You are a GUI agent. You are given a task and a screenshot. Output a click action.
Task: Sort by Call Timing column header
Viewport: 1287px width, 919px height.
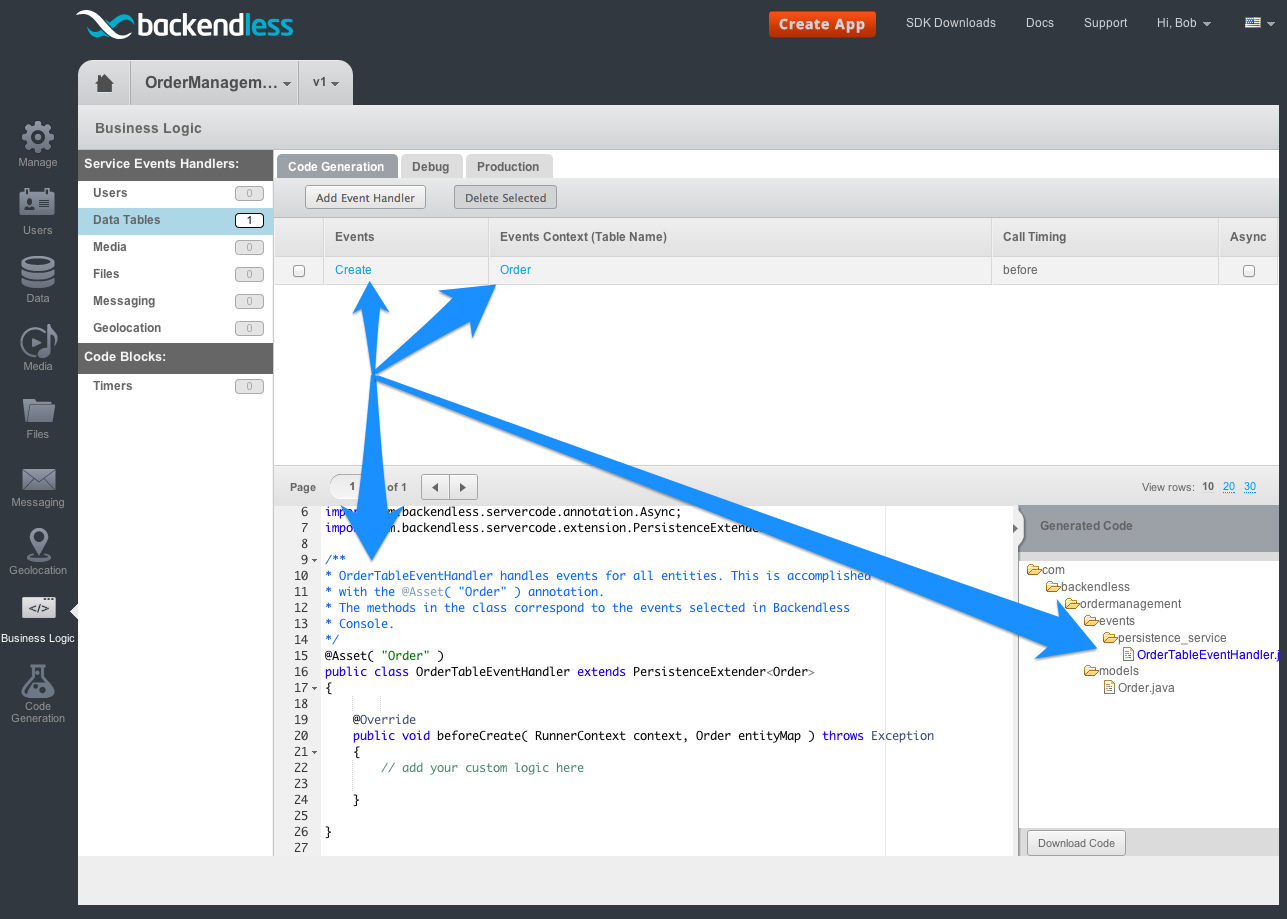pos(1105,237)
